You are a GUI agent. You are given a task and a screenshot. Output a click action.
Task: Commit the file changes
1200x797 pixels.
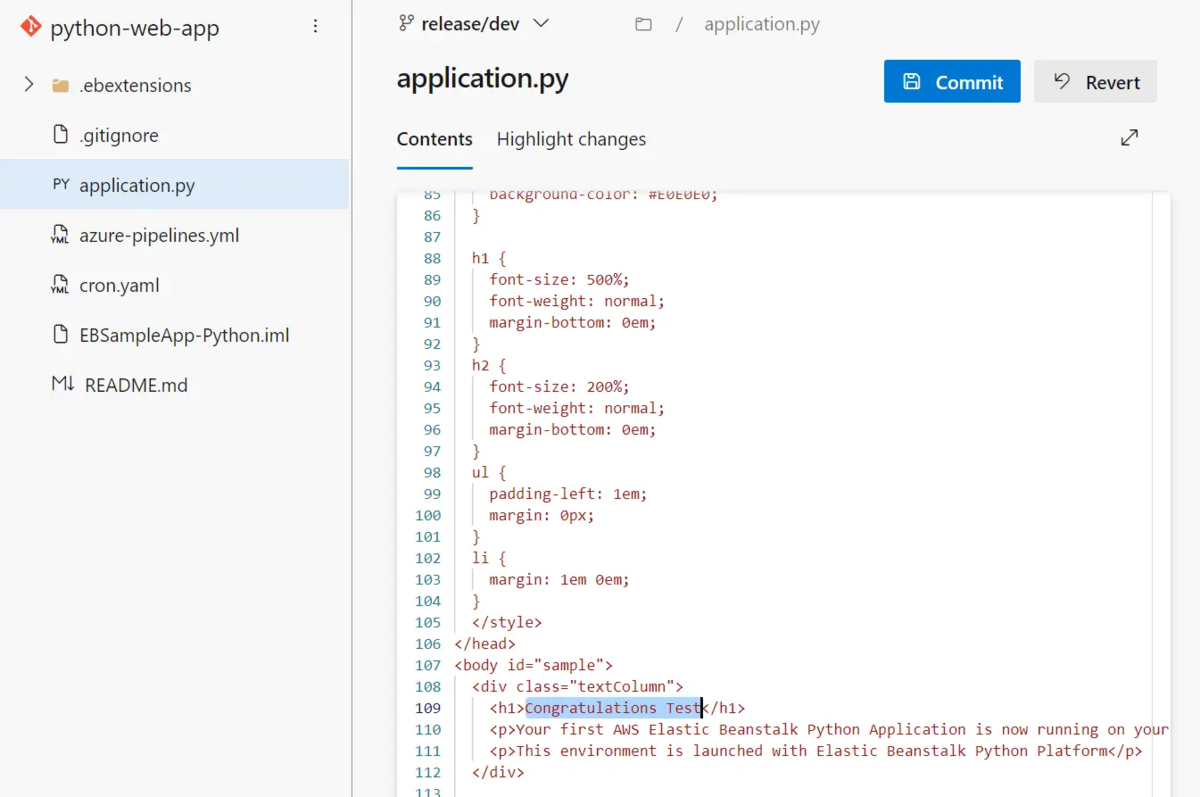click(952, 82)
